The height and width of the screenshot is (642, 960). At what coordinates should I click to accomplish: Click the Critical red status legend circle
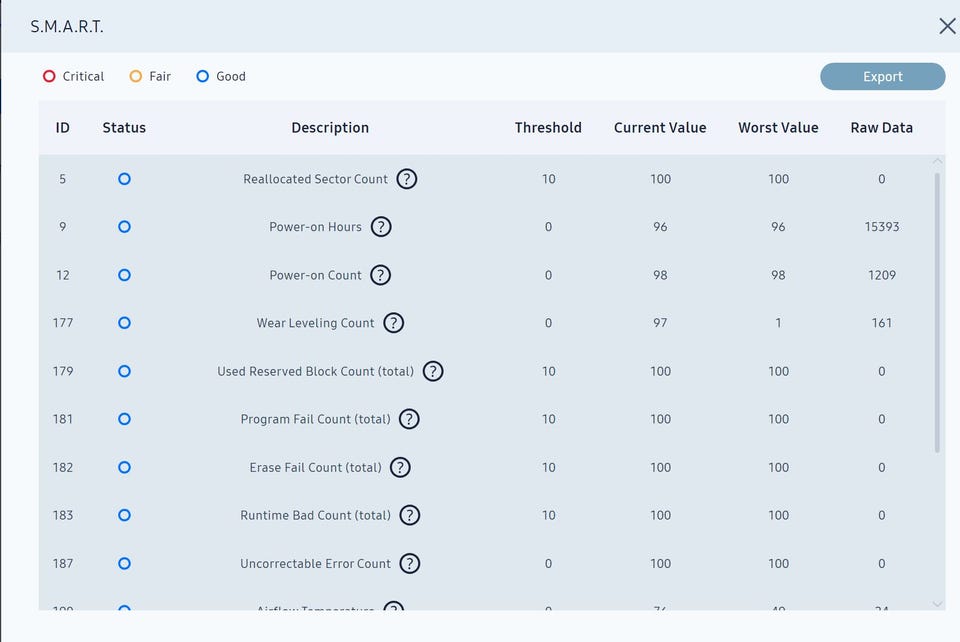(x=49, y=76)
